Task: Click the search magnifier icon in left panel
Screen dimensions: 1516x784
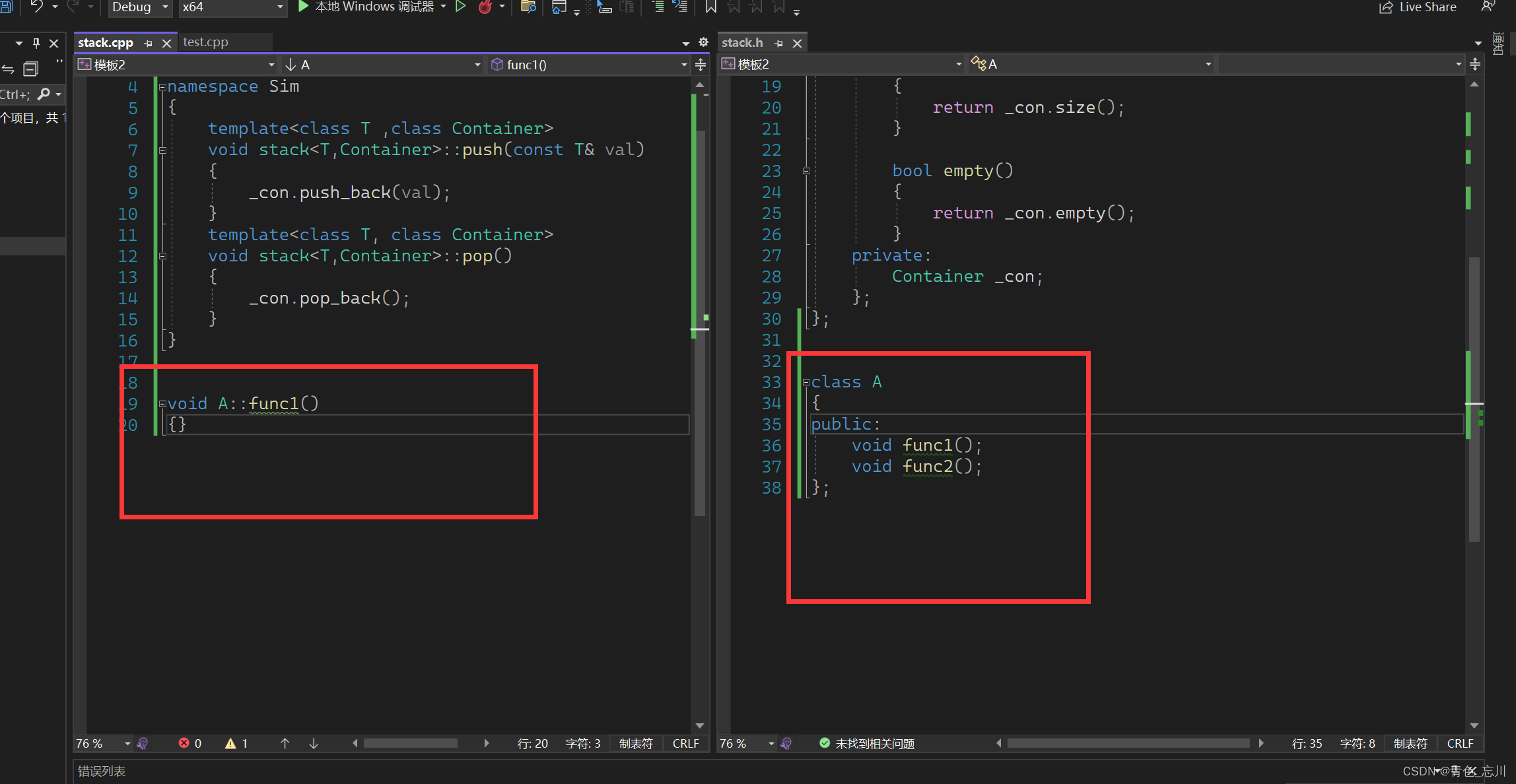Action: (x=44, y=94)
